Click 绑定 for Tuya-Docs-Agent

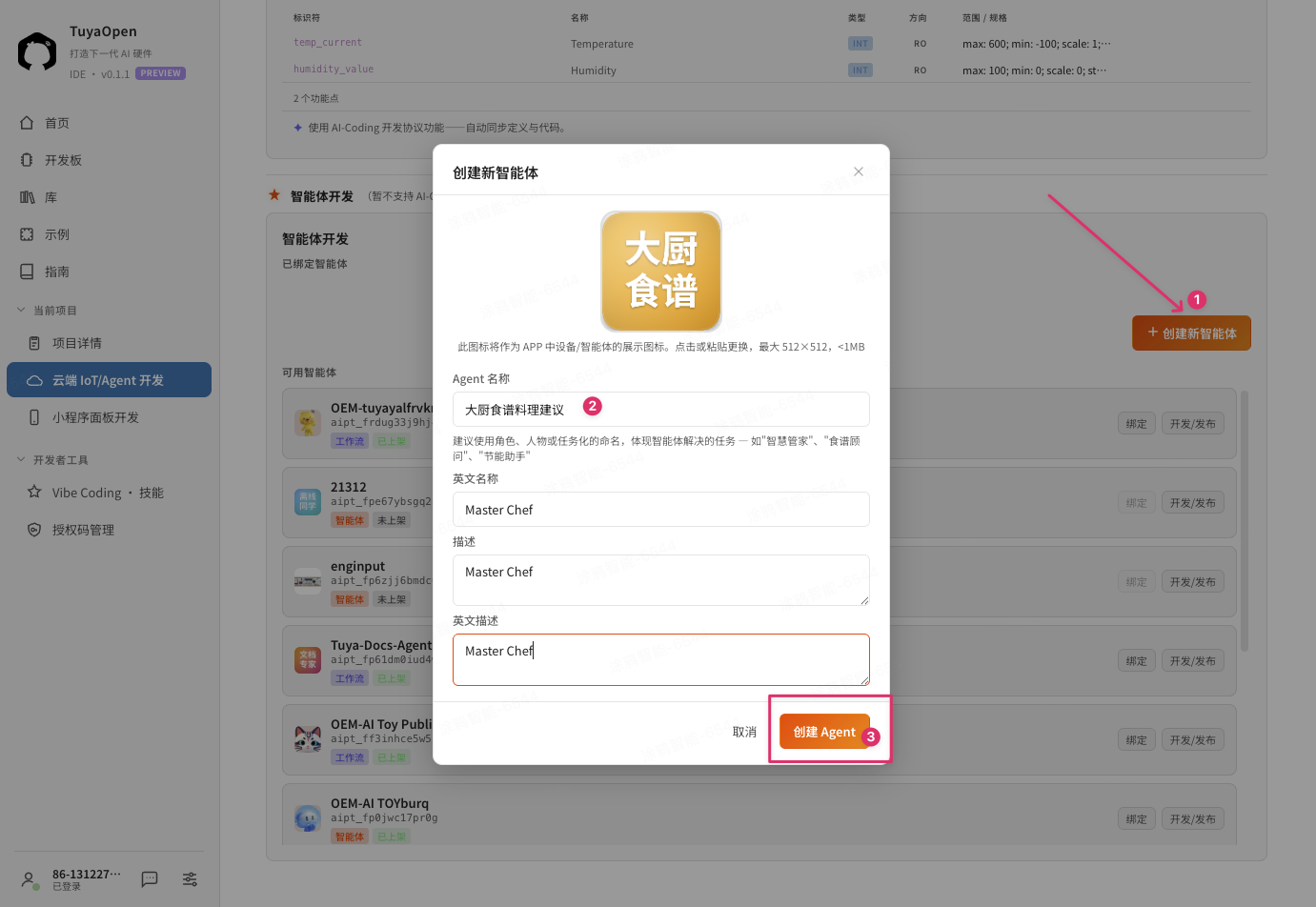(1136, 661)
